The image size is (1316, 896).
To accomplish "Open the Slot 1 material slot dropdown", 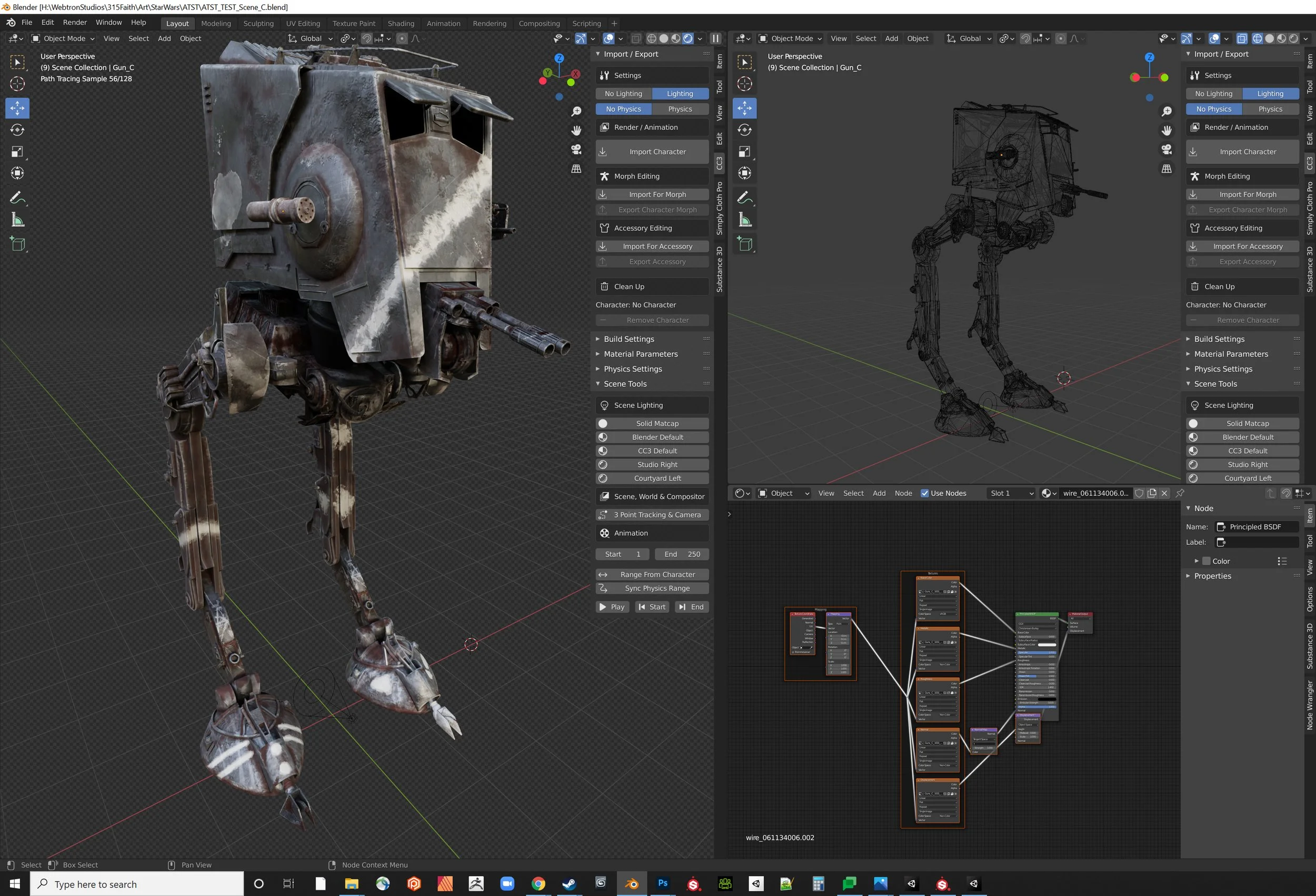I will click(x=1011, y=493).
